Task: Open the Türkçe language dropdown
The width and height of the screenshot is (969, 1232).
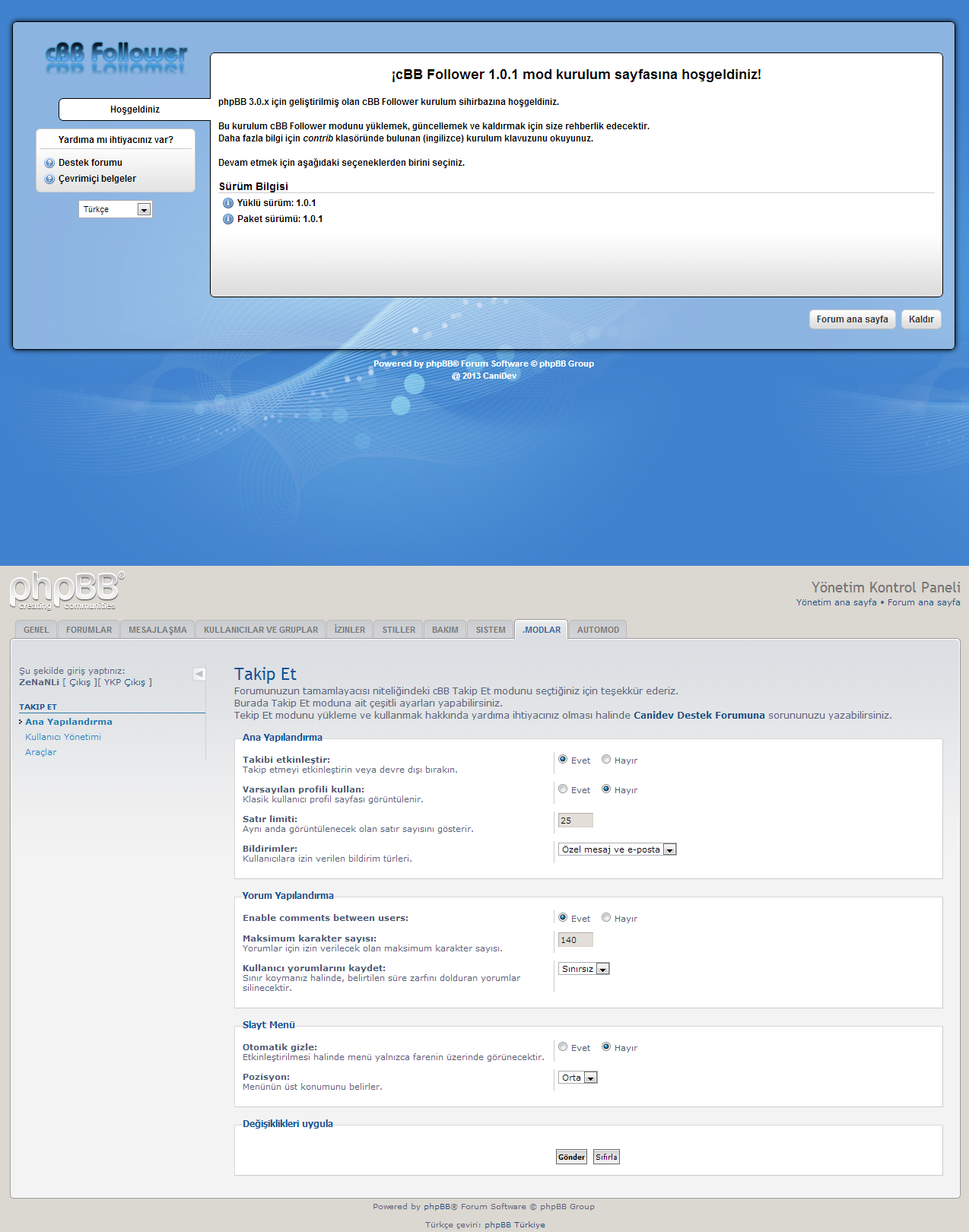Action: [x=116, y=209]
